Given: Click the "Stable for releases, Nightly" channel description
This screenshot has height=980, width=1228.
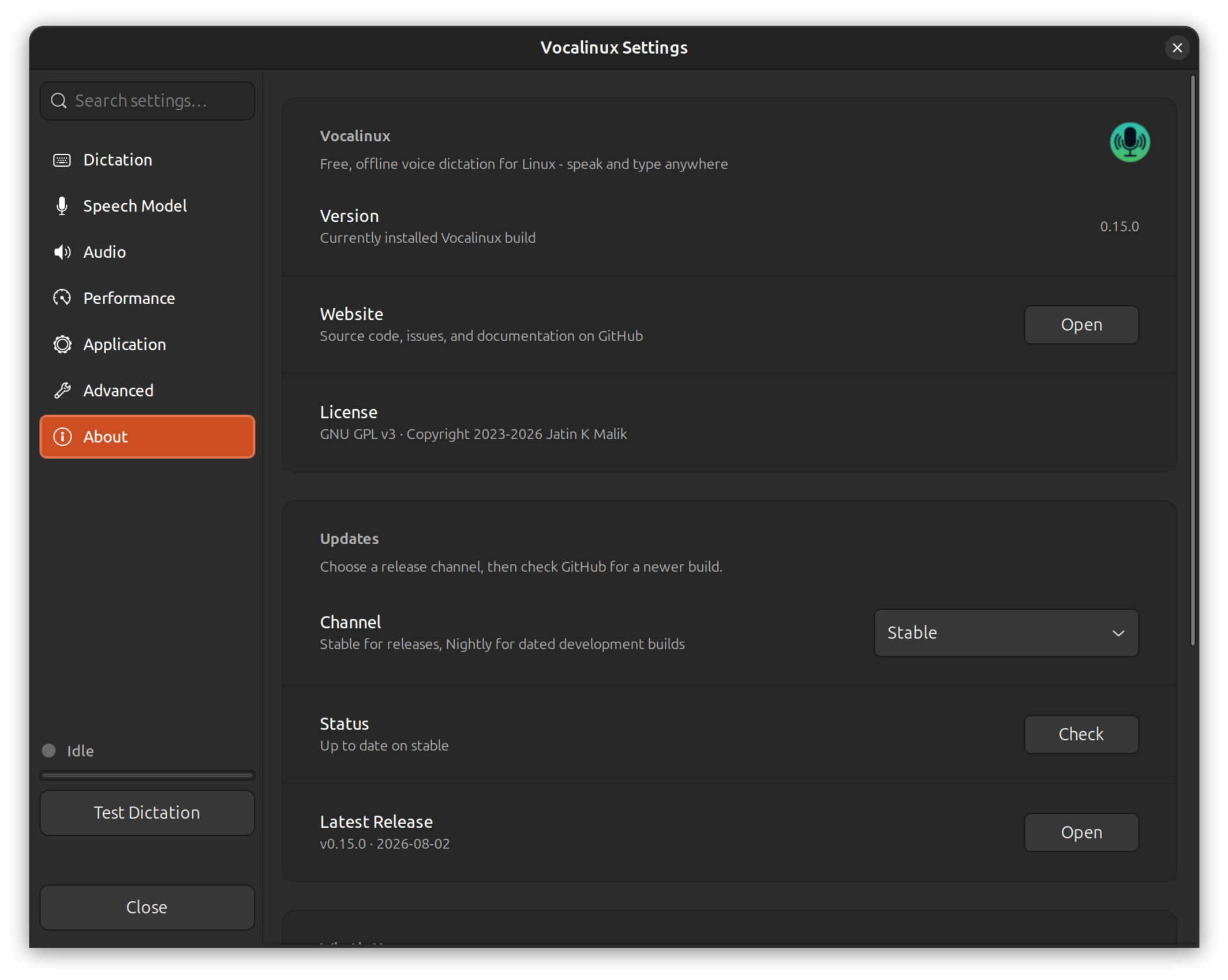Looking at the screenshot, I should [x=502, y=644].
